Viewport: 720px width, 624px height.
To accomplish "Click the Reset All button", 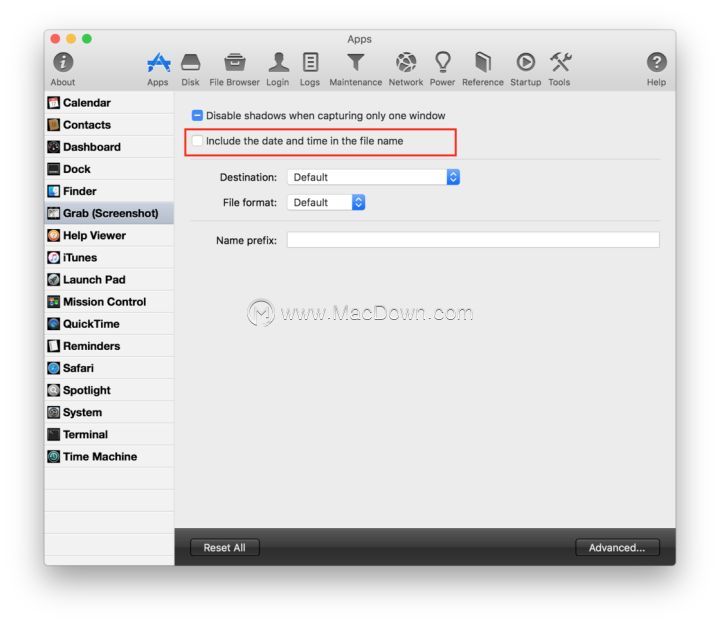I will pyautogui.click(x=225, y=548).
